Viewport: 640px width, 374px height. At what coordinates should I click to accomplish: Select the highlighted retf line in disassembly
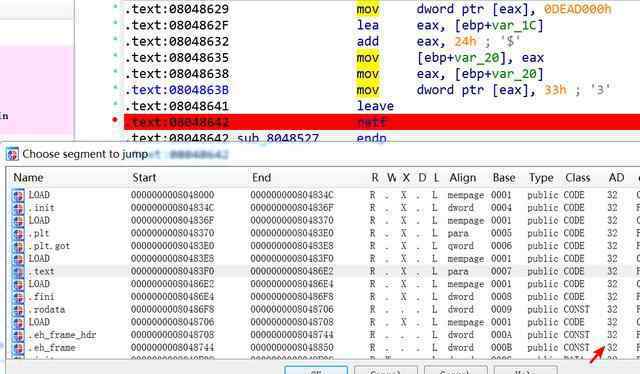(x=382, y=122)
